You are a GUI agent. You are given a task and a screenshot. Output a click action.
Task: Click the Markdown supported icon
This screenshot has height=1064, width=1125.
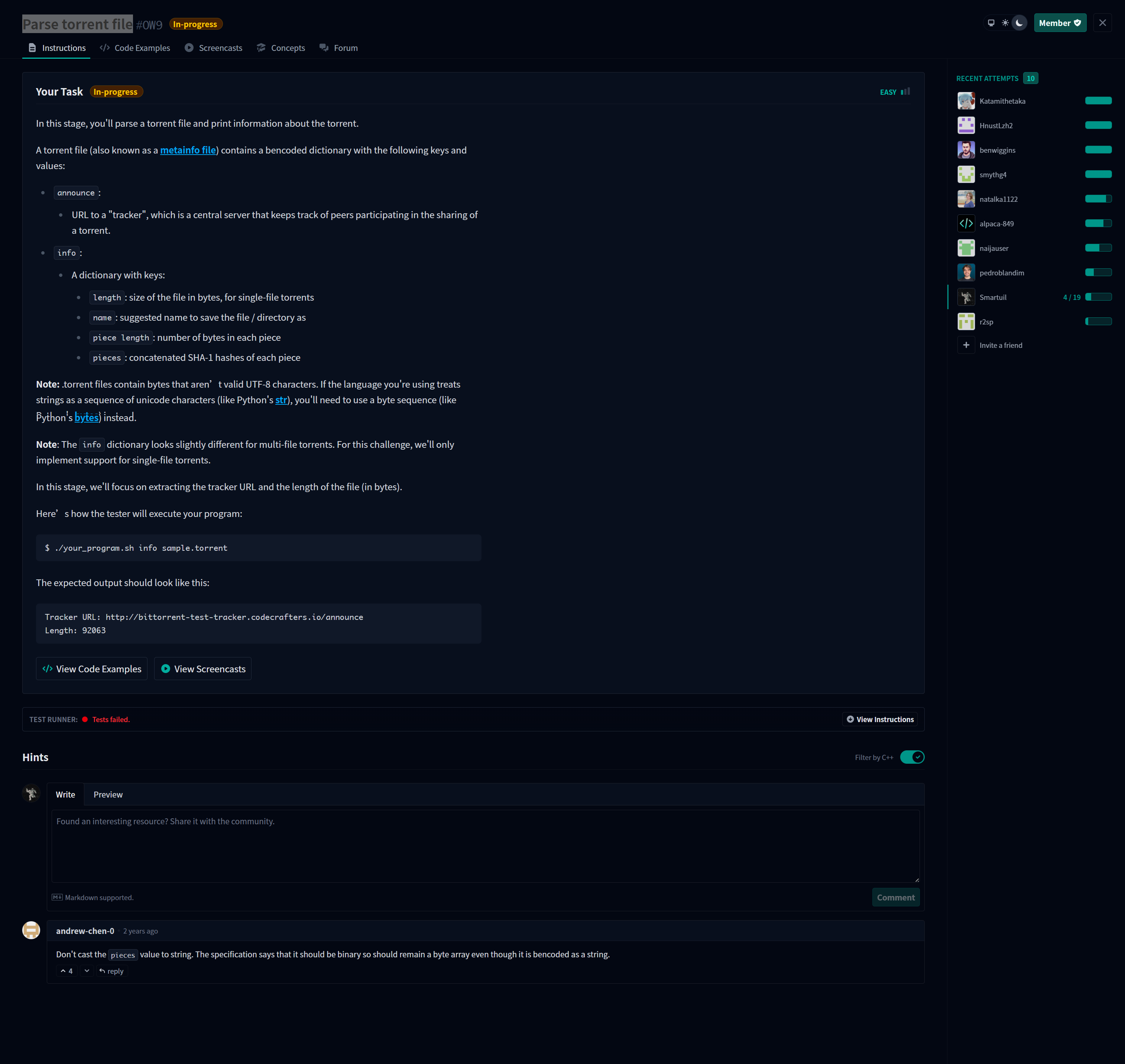click(57, 897)
